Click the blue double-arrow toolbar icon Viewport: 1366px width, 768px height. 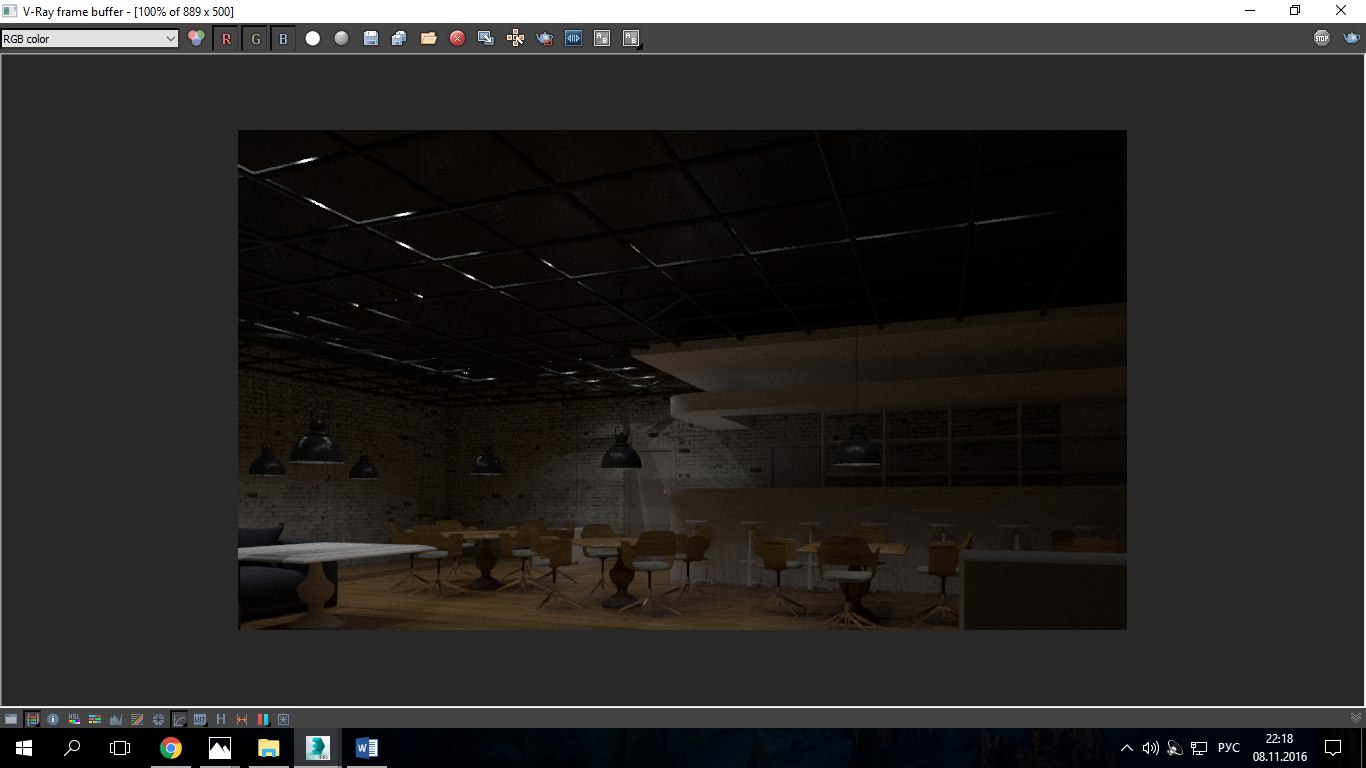(x=573, y=39)
